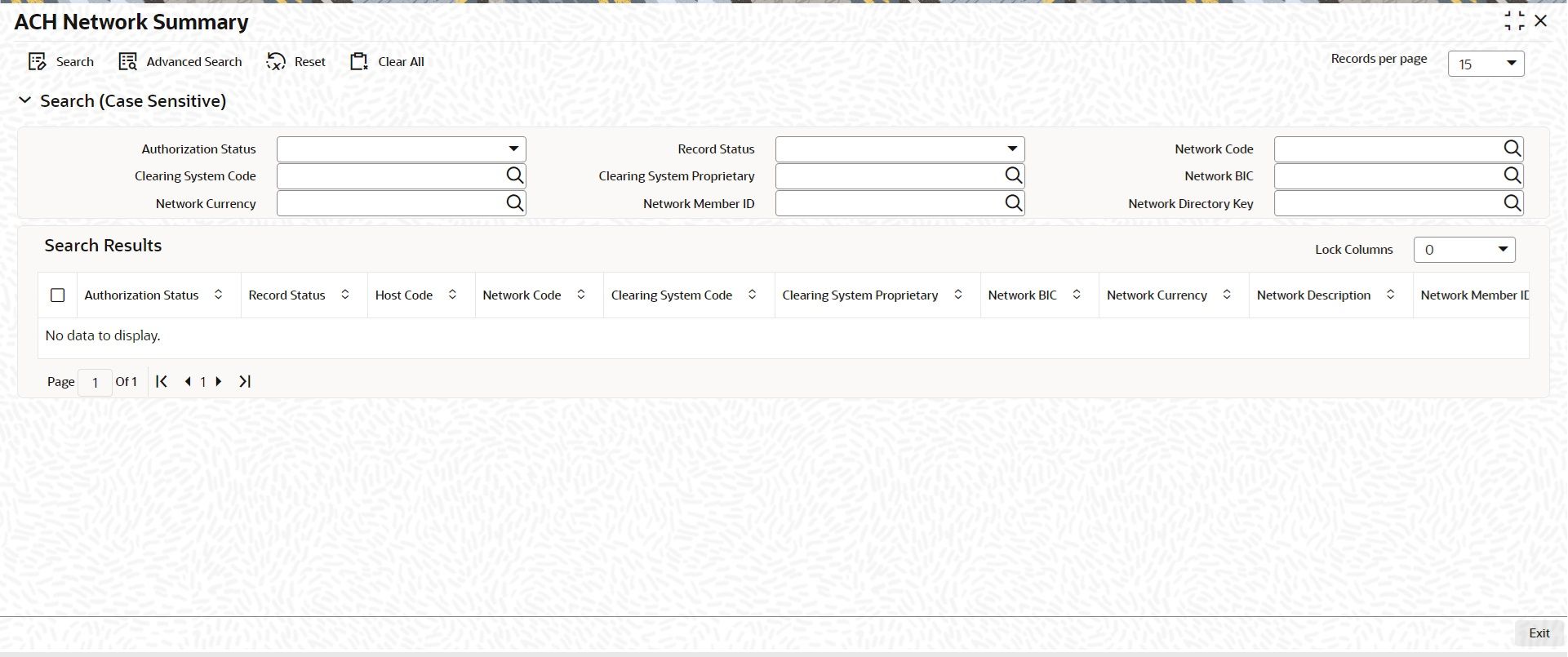Viewport: 1568px width, 657px height.
Task: Click the Exit button
Action: click(x=1539, y=633)
